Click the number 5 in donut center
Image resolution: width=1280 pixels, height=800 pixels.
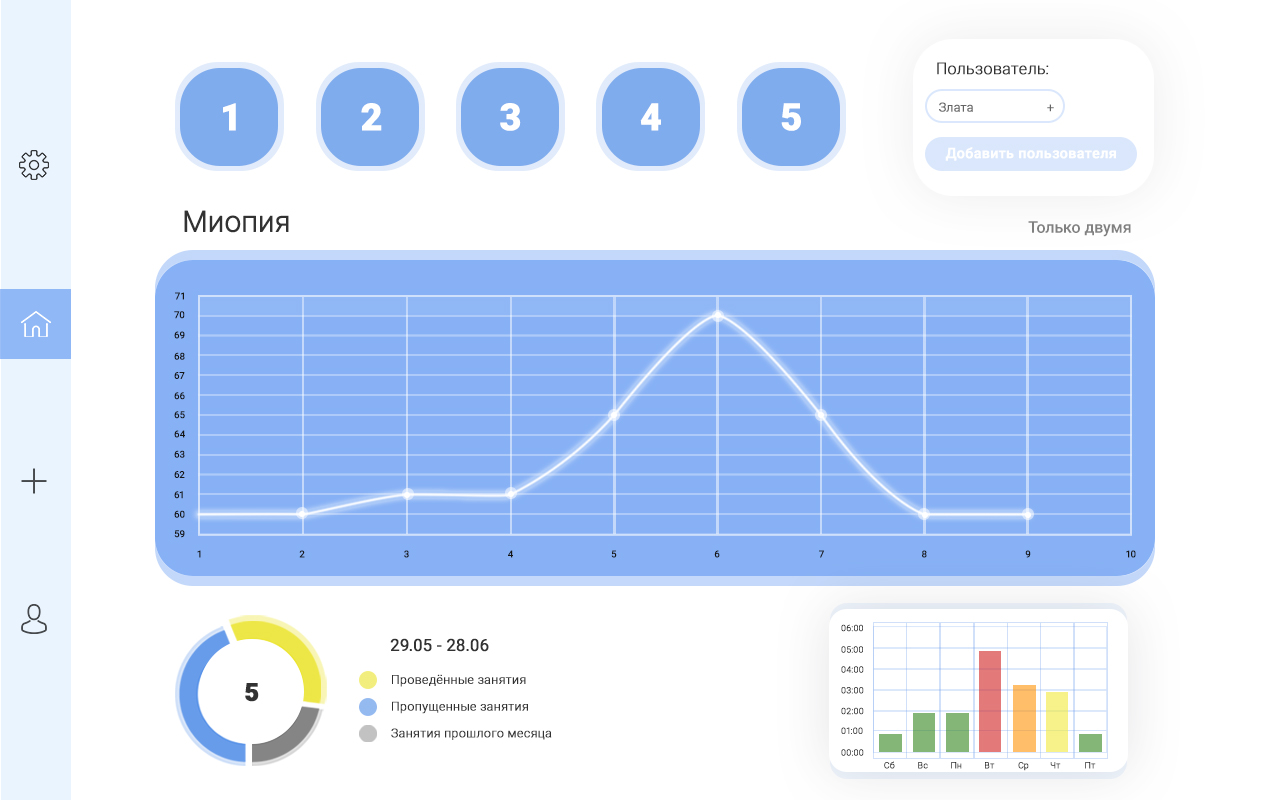[x=251, y=692]
